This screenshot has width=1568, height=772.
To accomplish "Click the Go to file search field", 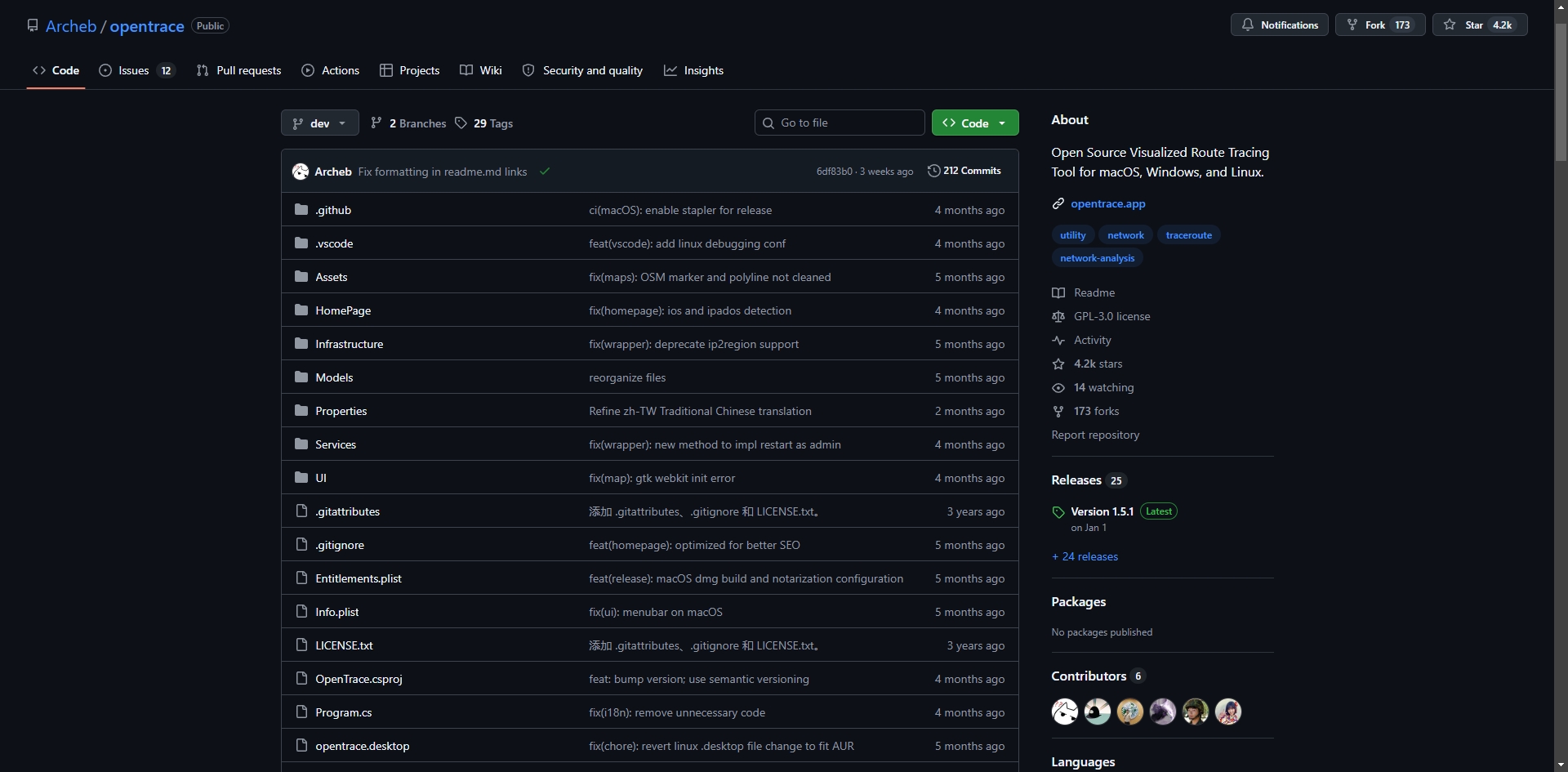I will pyautogui.click(x=840, y=123).
